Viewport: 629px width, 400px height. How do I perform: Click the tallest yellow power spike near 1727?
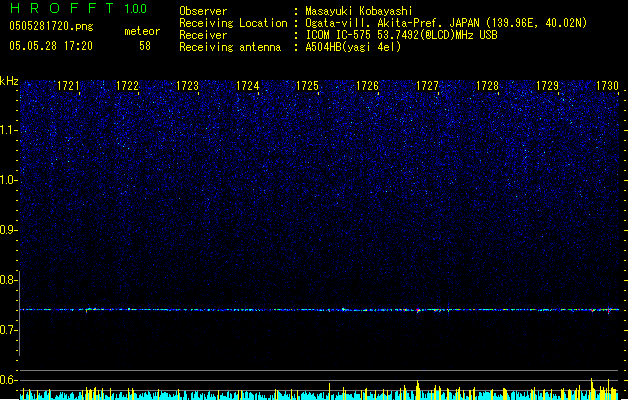pos(418,390)
